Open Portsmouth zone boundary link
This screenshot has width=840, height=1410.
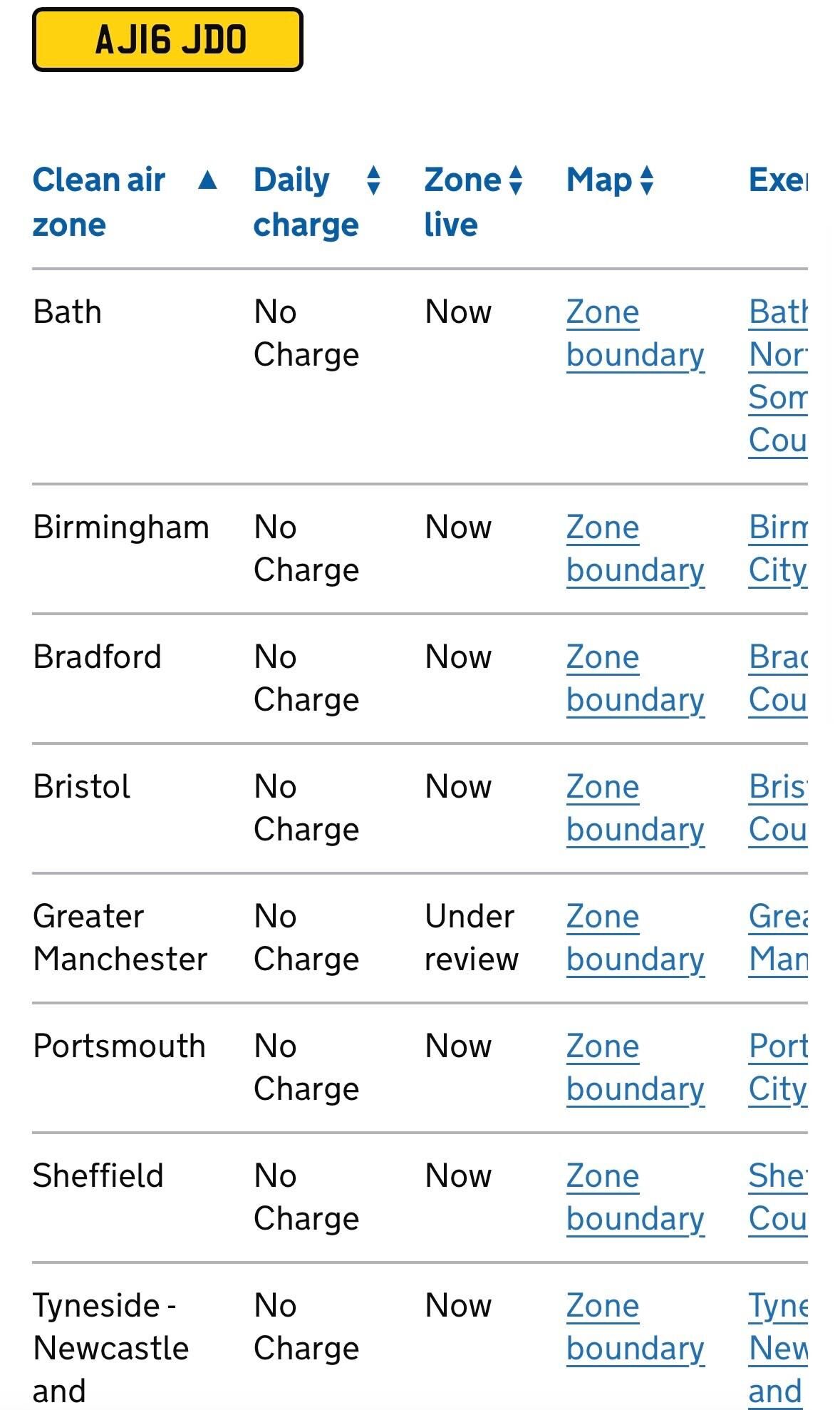click(x=636, y=1068)
